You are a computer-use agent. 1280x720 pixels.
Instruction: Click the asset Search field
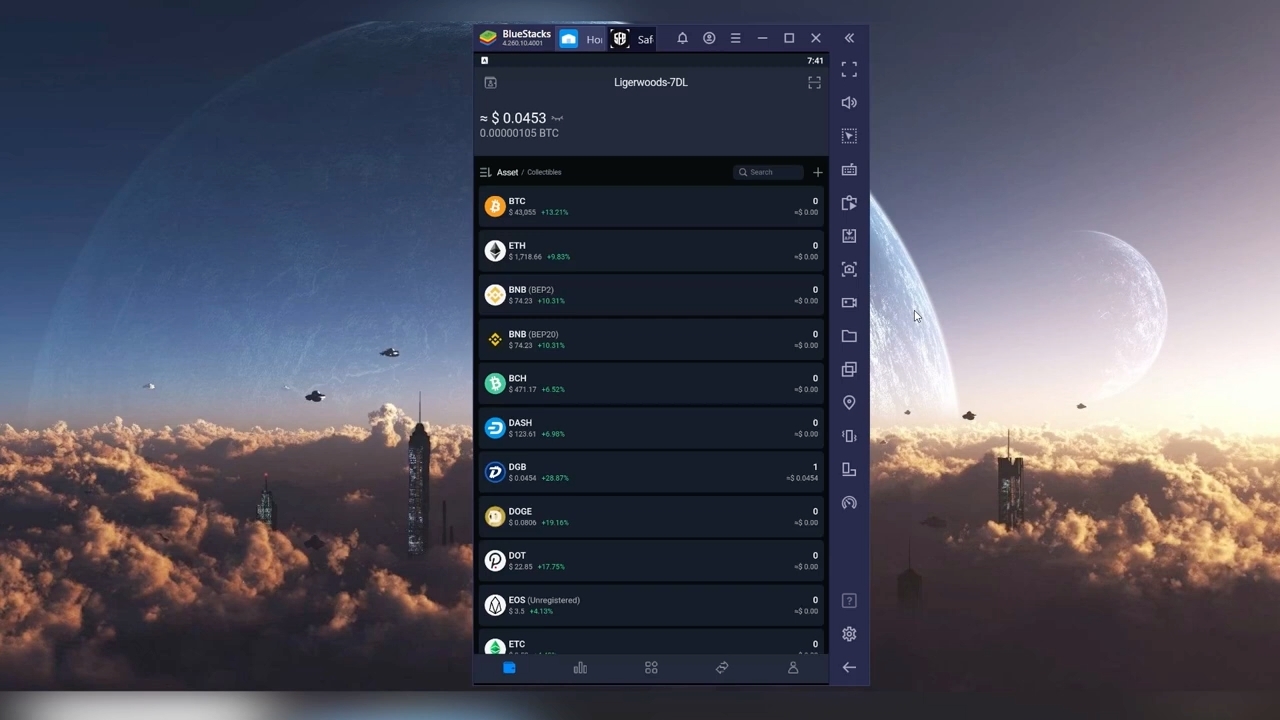[768, 172]
